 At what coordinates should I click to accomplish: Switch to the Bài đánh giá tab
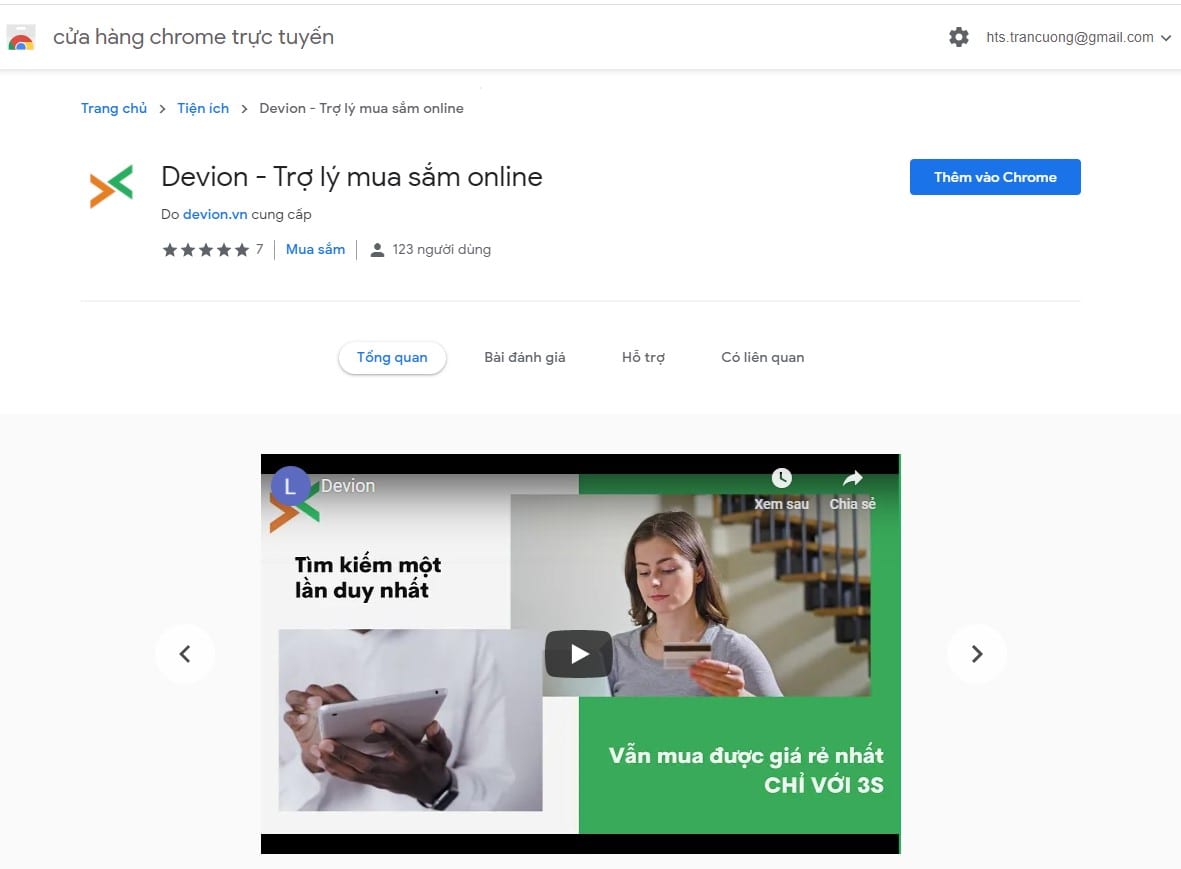[524, 357]
